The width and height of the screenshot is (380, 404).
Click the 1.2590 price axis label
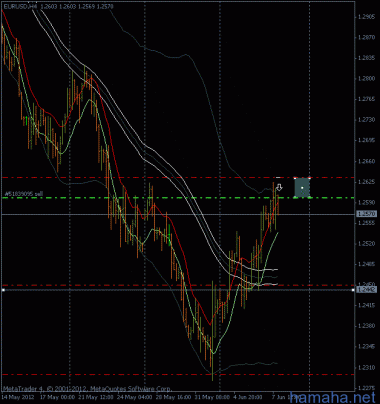tap(366, 202)
